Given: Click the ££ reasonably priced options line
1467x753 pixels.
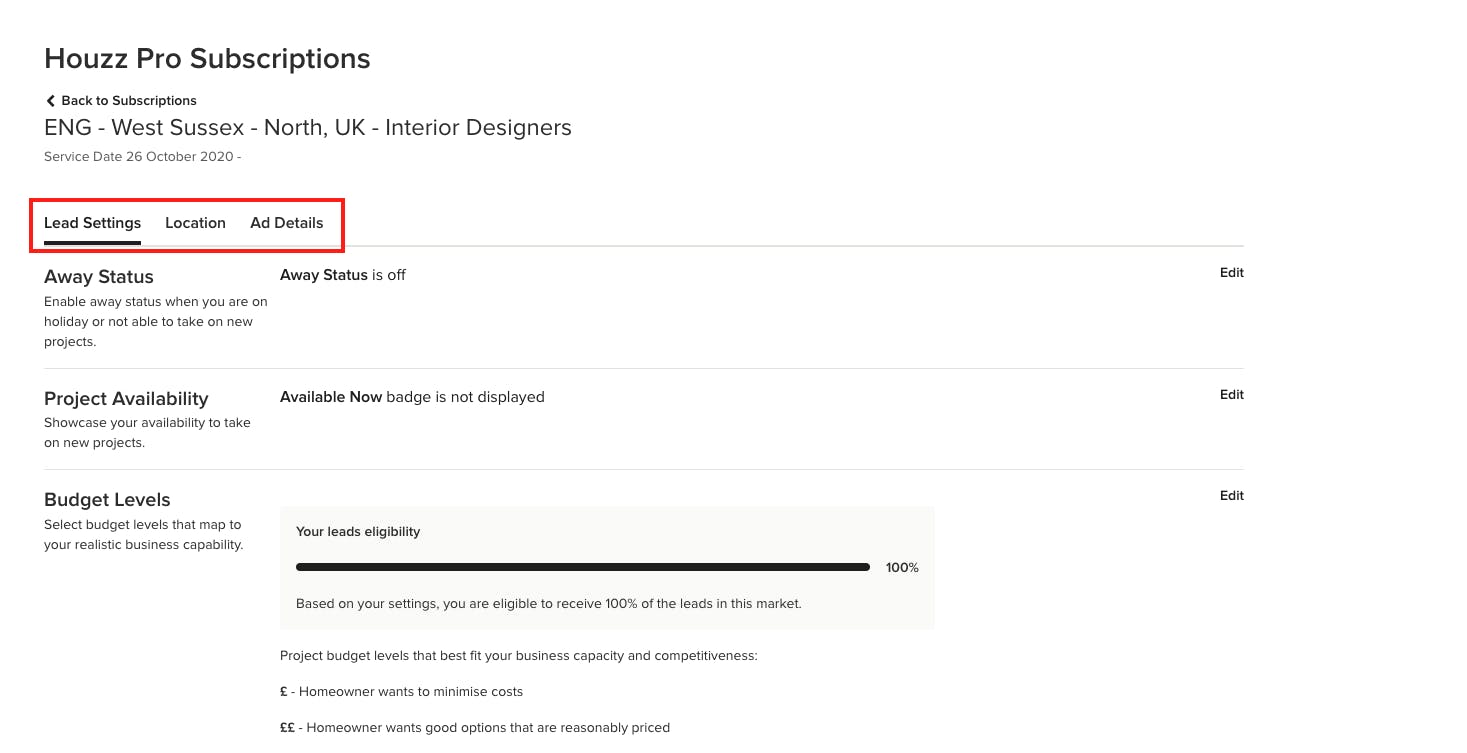Looking at the screenshot, I should [474, 728].
